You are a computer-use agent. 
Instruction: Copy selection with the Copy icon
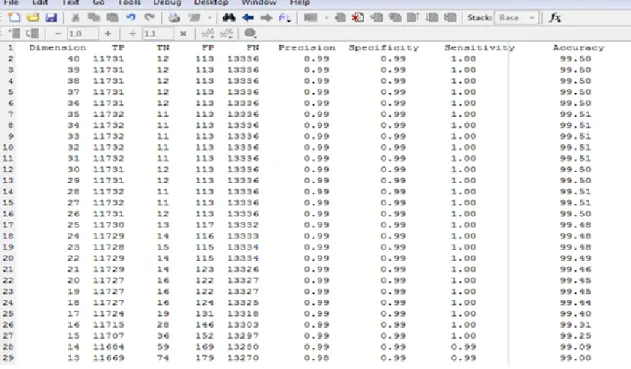pos(94,17)
